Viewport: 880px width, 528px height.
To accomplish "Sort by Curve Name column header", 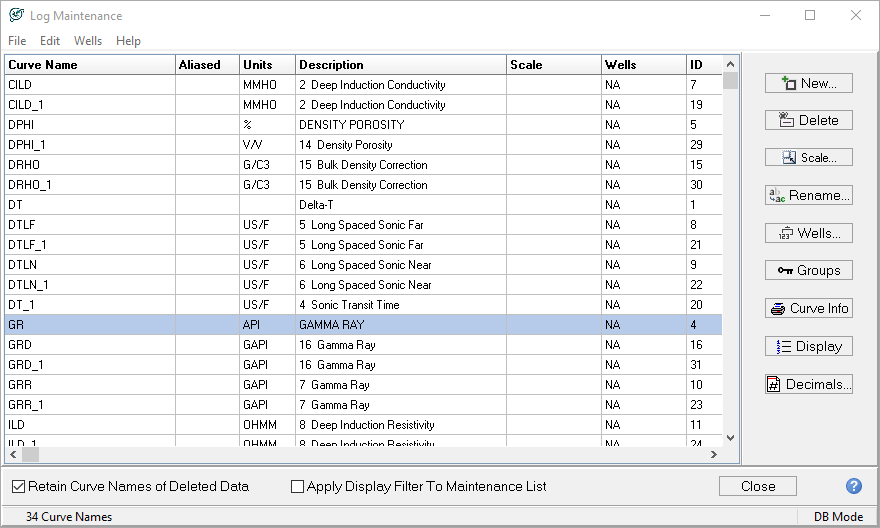I will 88,65.
